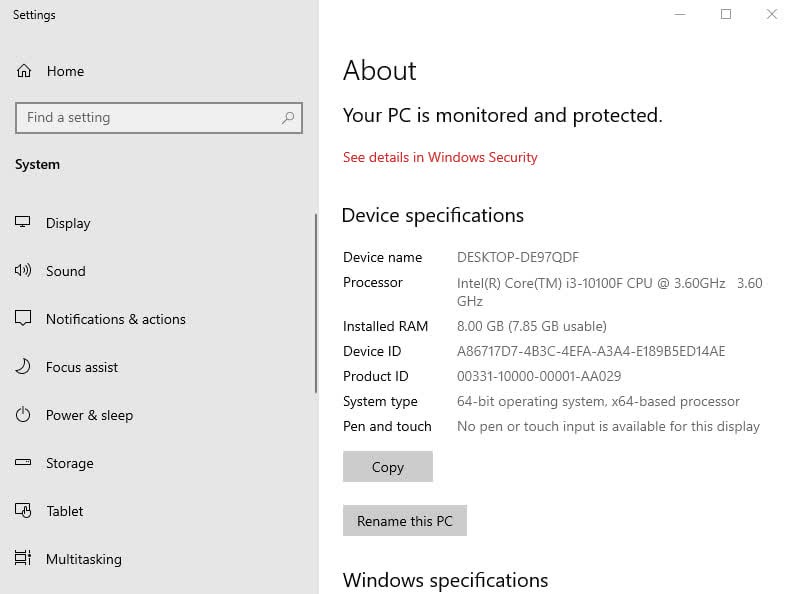This screenshot has height=594, width=795.
Task: Click the Rename this PC button
Action: click(405, 521)
